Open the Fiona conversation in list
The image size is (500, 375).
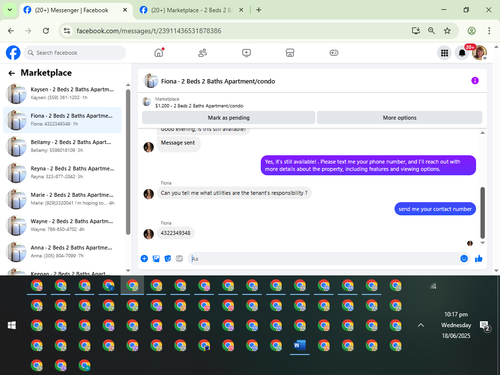(62, 120)
